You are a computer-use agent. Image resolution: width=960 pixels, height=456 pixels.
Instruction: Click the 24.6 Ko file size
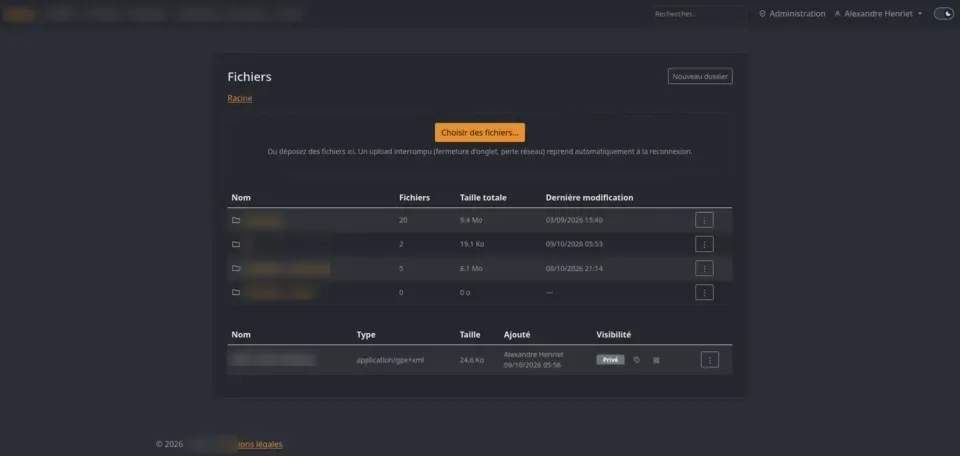coord(471,360)
